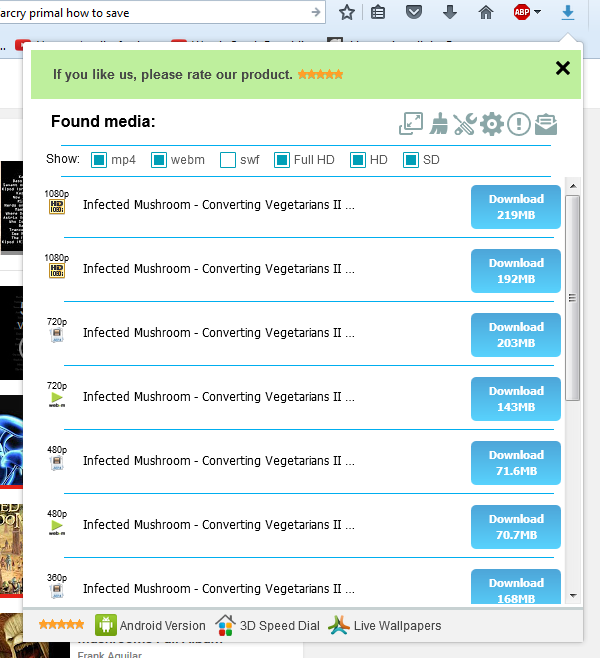Uncheck the webm format checkbox
Image resolution: width=600 pixels, height=658 pixels.
tap(159, 160)
